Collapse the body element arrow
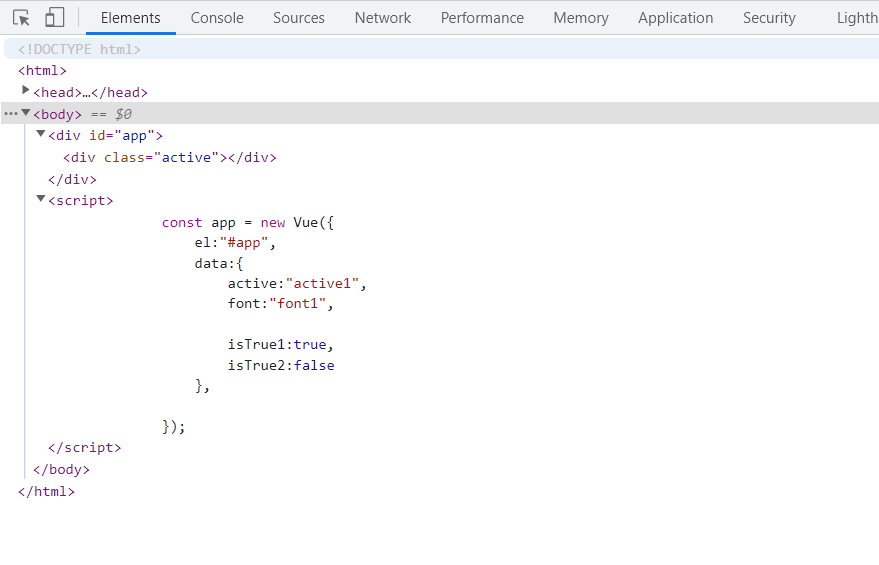Screen dimensions: 879x565 point(26,113)
